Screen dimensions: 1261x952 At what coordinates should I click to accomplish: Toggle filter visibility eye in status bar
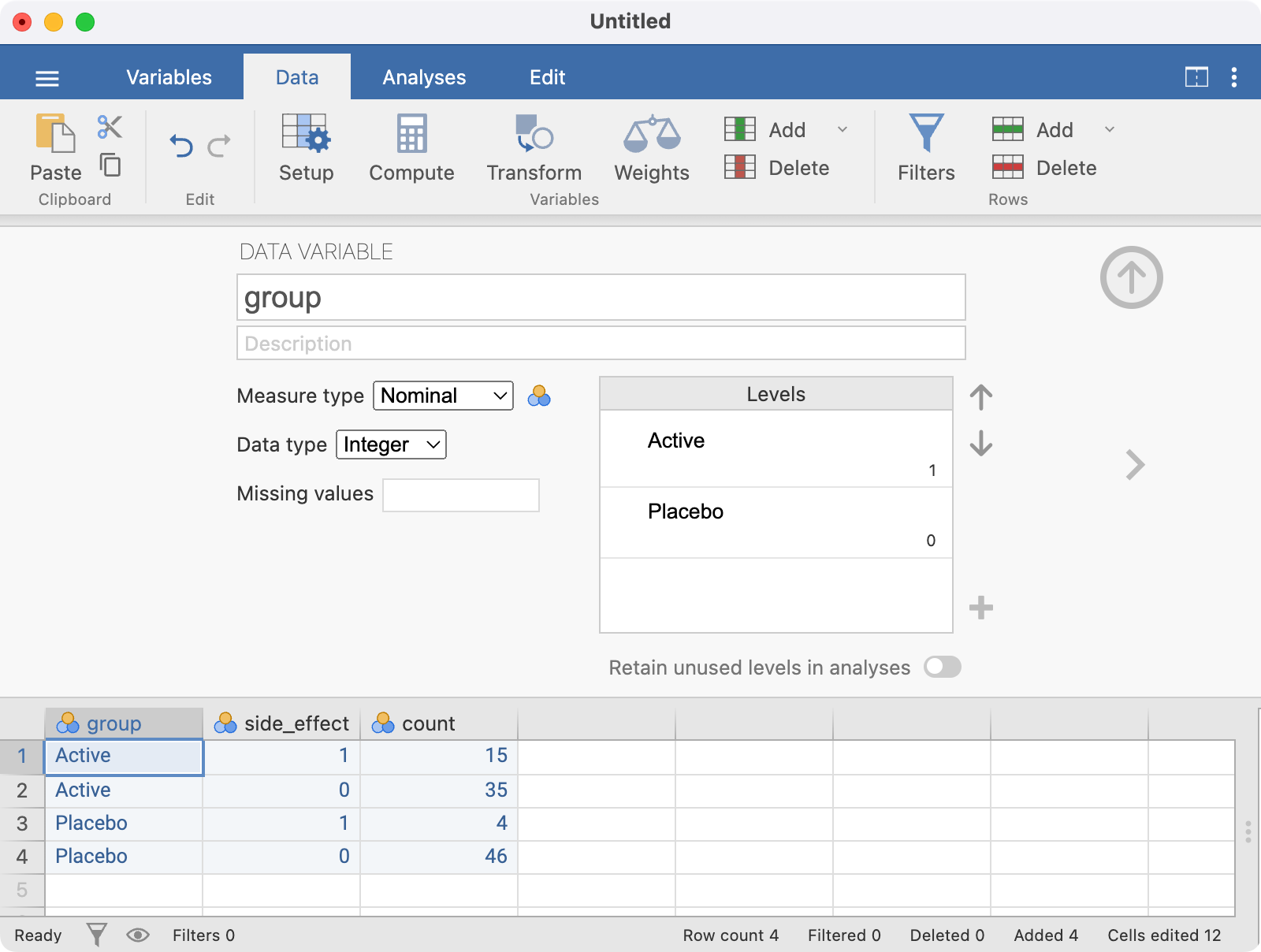(x=138, y=935)
